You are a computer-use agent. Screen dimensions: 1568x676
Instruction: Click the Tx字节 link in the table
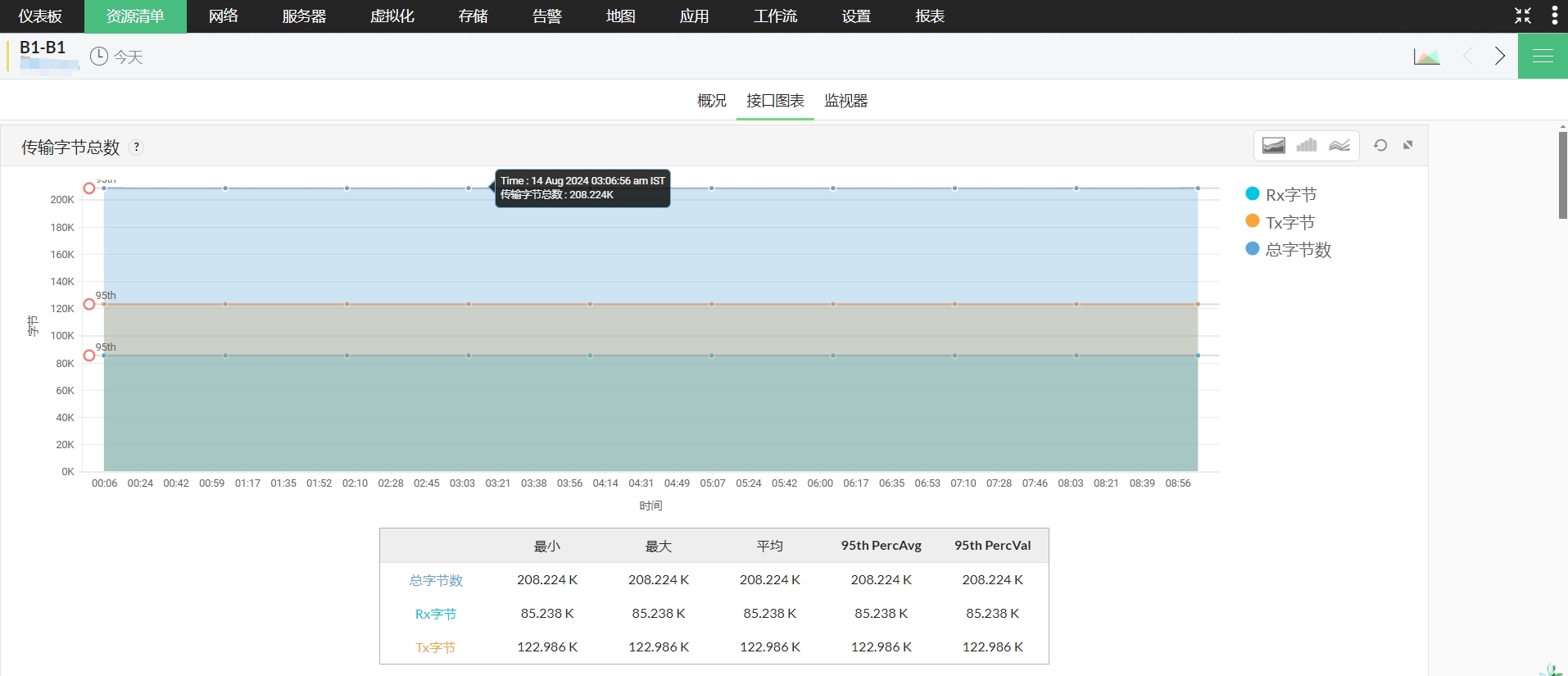pos(435,647)
